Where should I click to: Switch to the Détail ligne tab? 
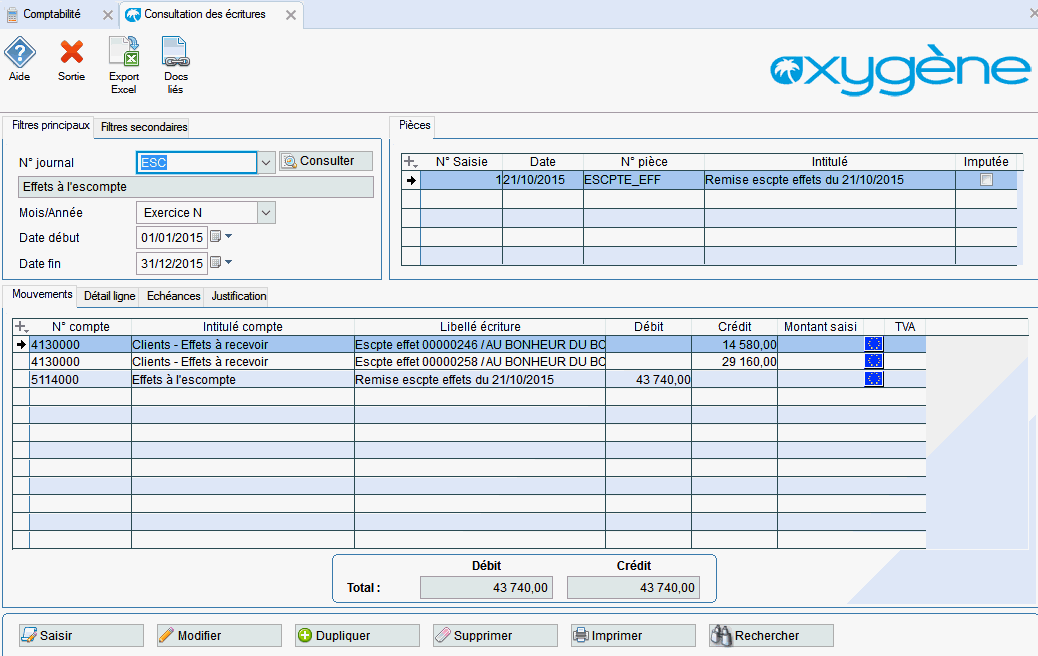click(x=109, y=296)
